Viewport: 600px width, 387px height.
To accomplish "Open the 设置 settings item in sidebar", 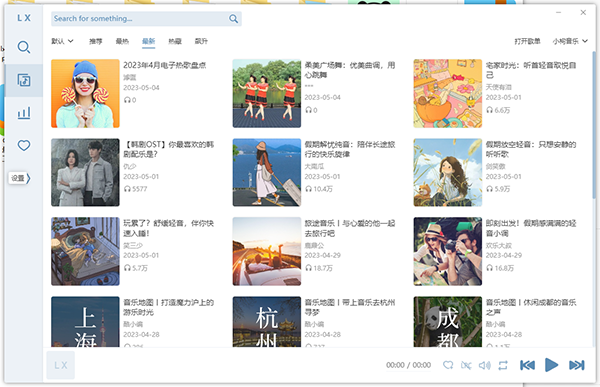I will (19, 178).
